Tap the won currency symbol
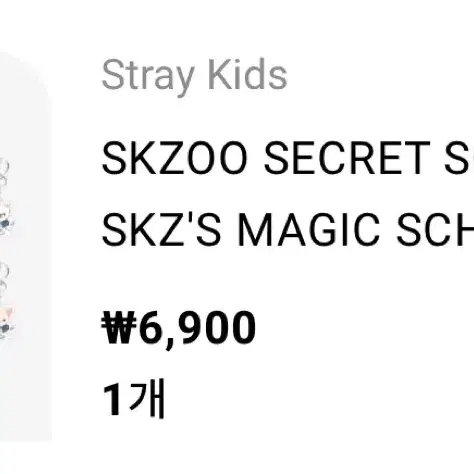This screenshot has width=474, height=474. [120, 326]
